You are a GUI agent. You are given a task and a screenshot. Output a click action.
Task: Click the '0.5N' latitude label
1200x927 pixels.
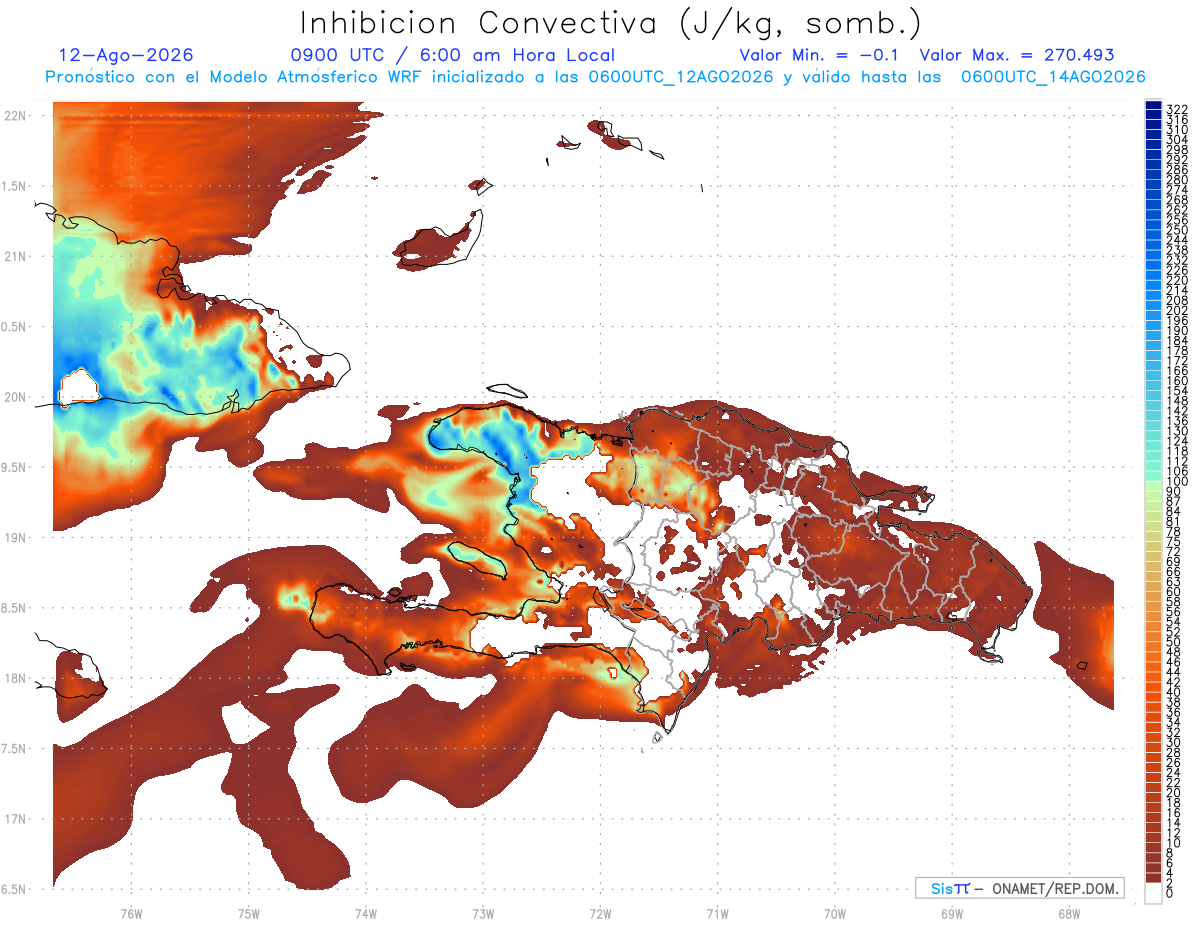click(15, 327)
